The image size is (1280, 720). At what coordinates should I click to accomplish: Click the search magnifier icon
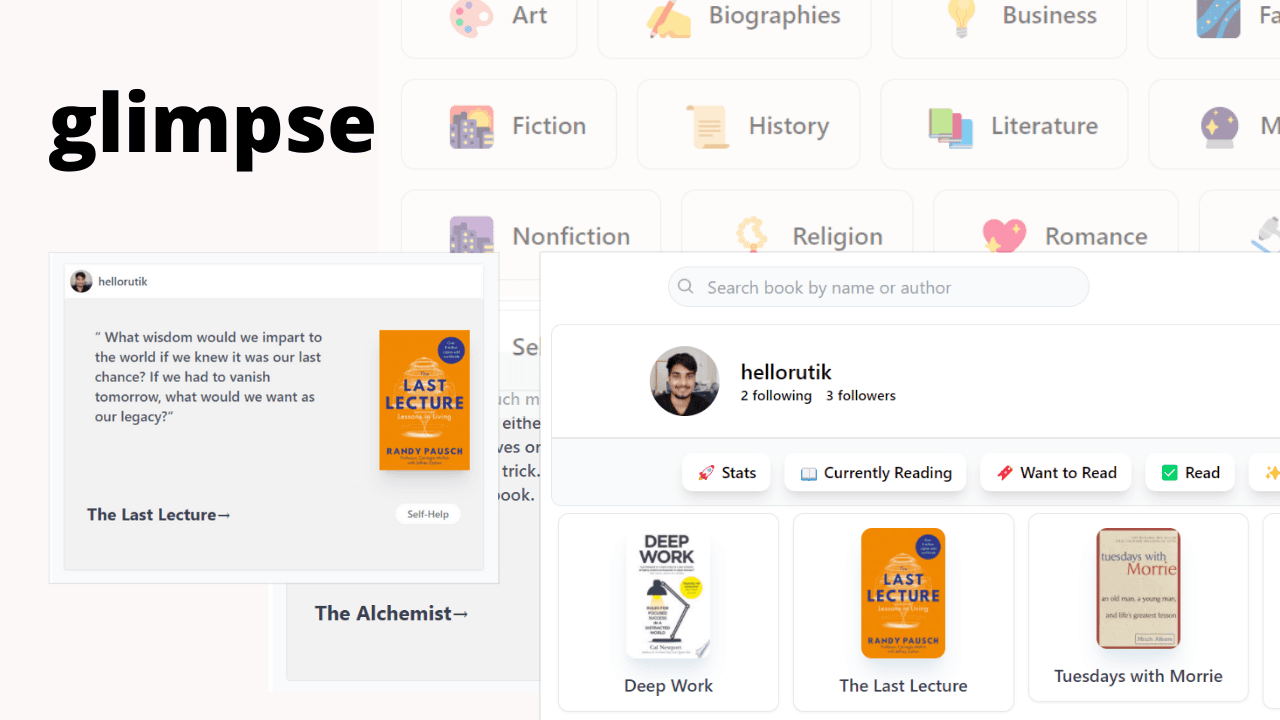(686, 287)
